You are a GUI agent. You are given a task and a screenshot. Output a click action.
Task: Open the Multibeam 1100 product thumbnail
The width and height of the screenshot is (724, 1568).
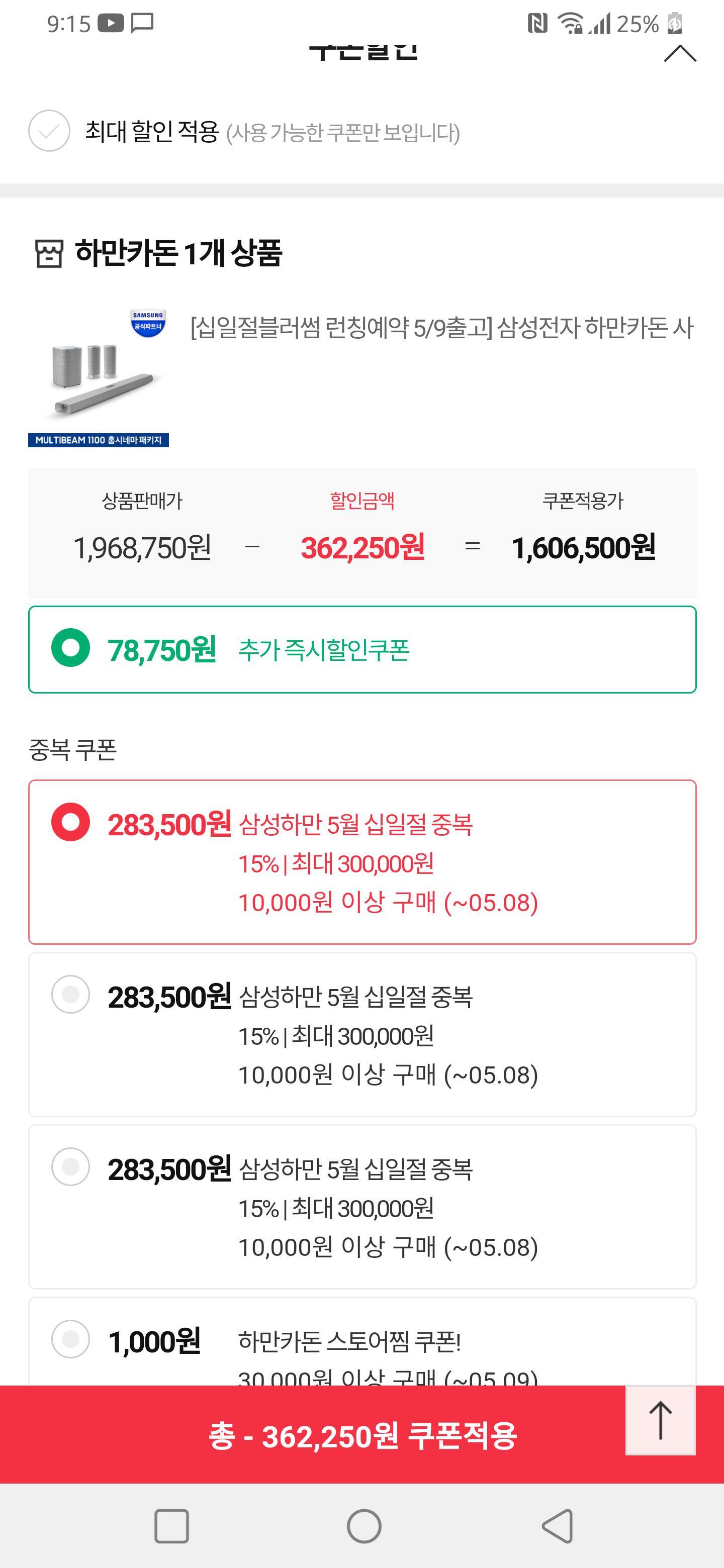99,378
